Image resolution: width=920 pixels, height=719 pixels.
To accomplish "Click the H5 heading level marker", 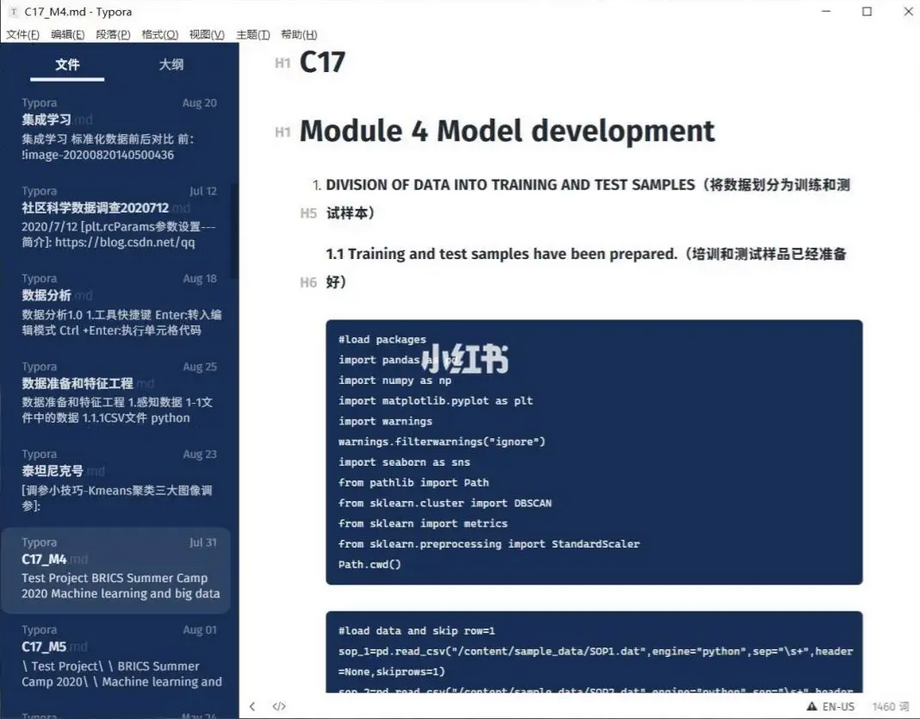I will [309, 213].
